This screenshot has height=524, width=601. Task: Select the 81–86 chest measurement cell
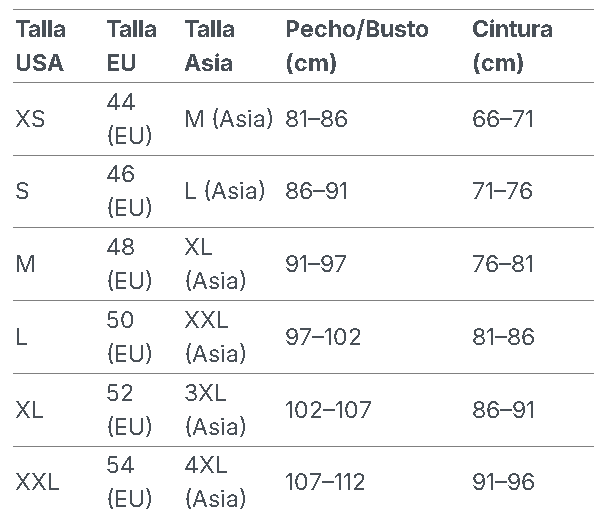coord(316,119)
